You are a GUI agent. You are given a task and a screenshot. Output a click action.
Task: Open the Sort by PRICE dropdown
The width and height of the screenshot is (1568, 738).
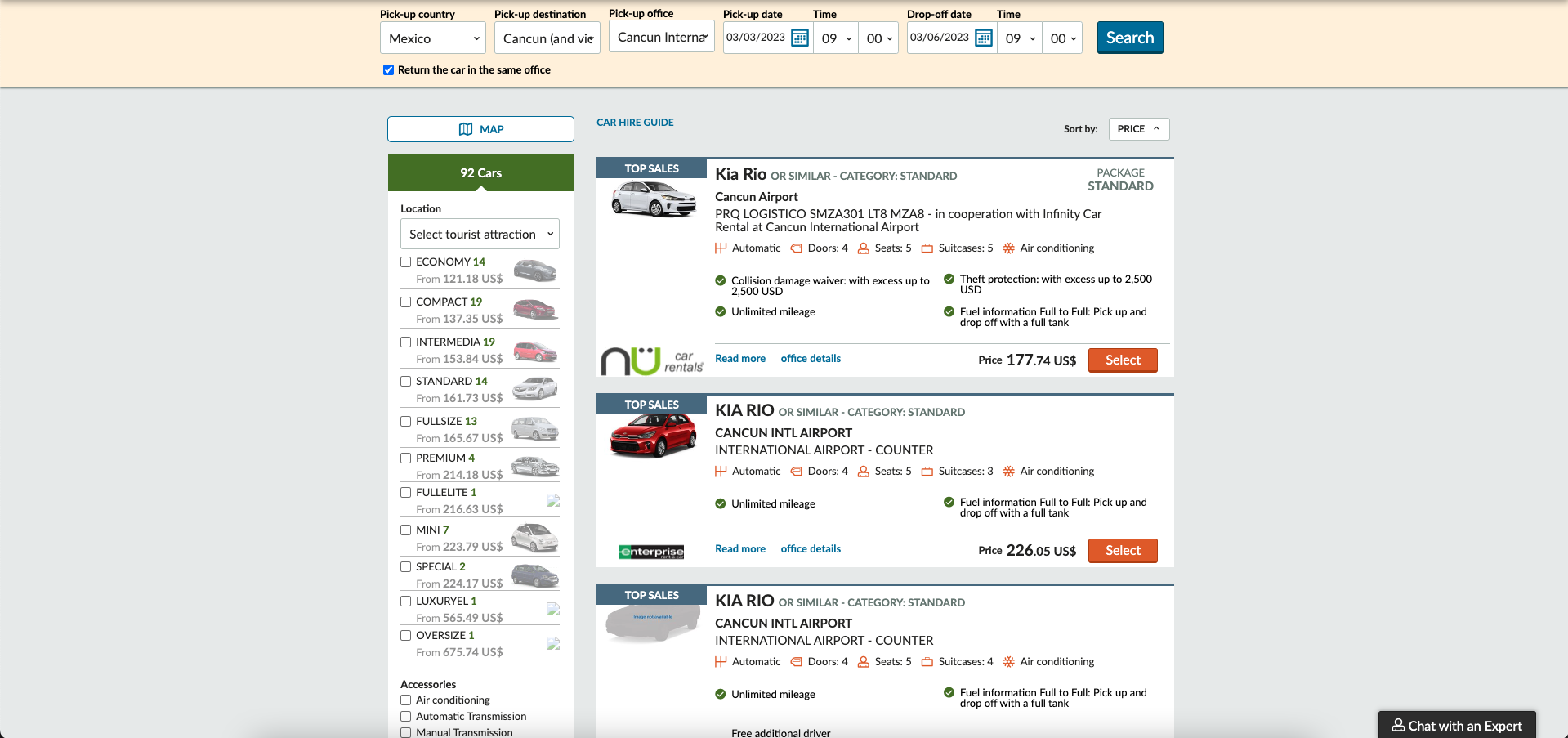[x=1139, y=129]
